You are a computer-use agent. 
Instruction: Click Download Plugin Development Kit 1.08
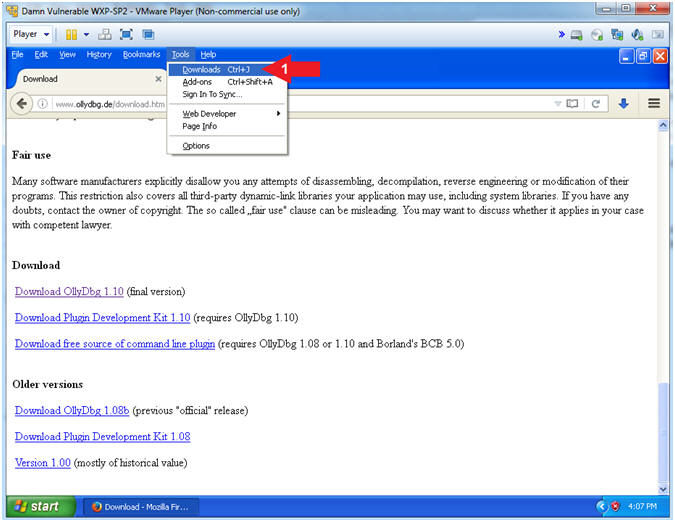tap(102, 437)
